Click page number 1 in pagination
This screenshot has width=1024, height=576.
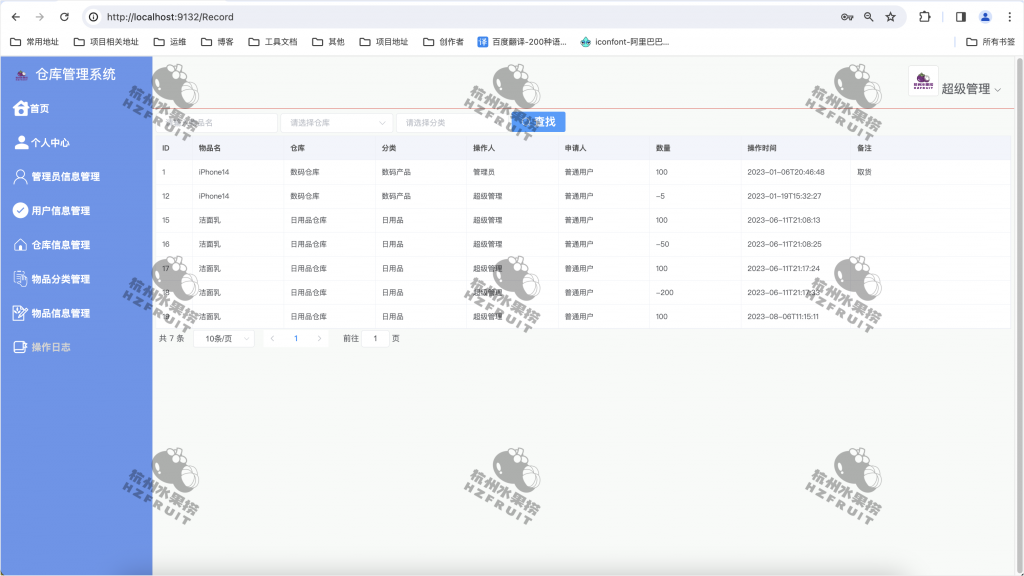click(x=297, y=338)
